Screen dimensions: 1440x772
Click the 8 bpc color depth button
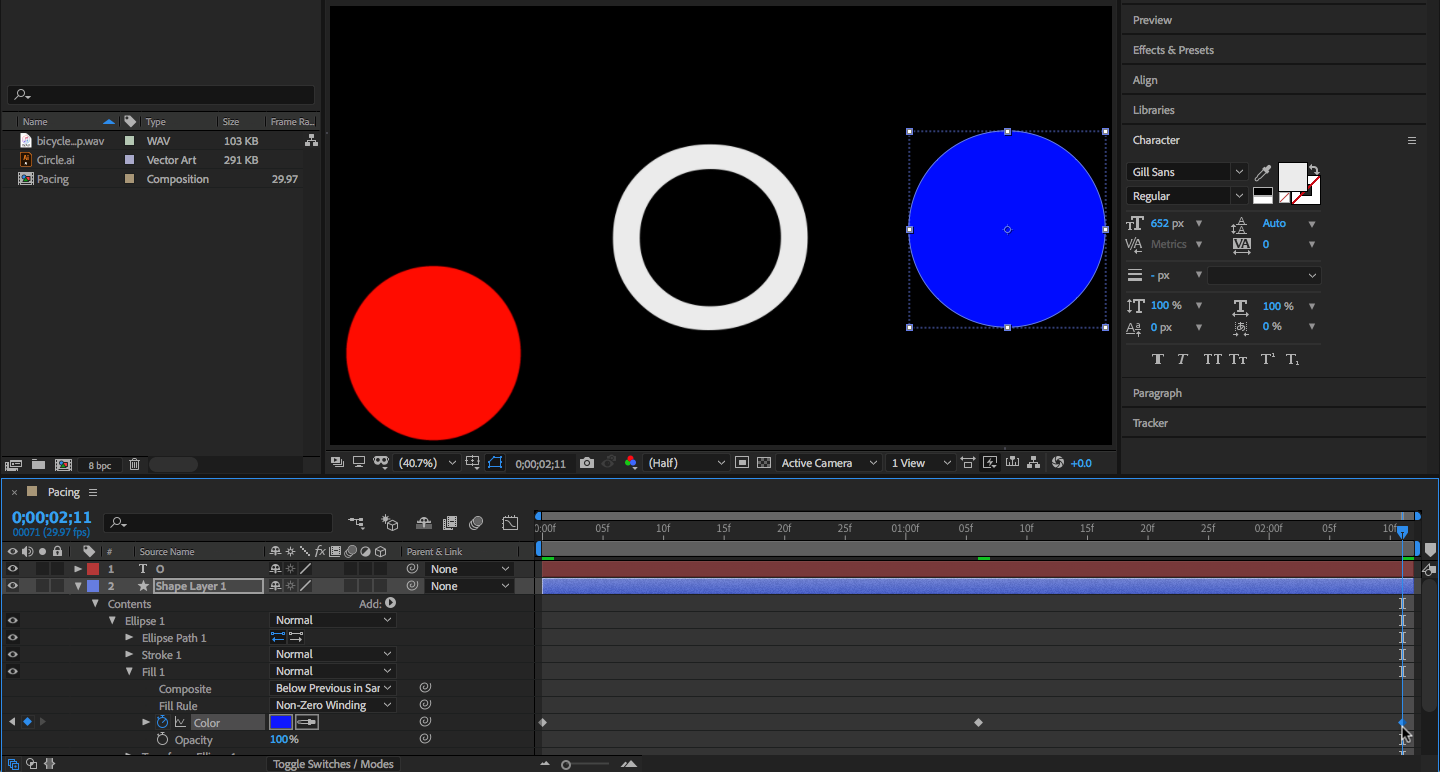coord(100,465)
